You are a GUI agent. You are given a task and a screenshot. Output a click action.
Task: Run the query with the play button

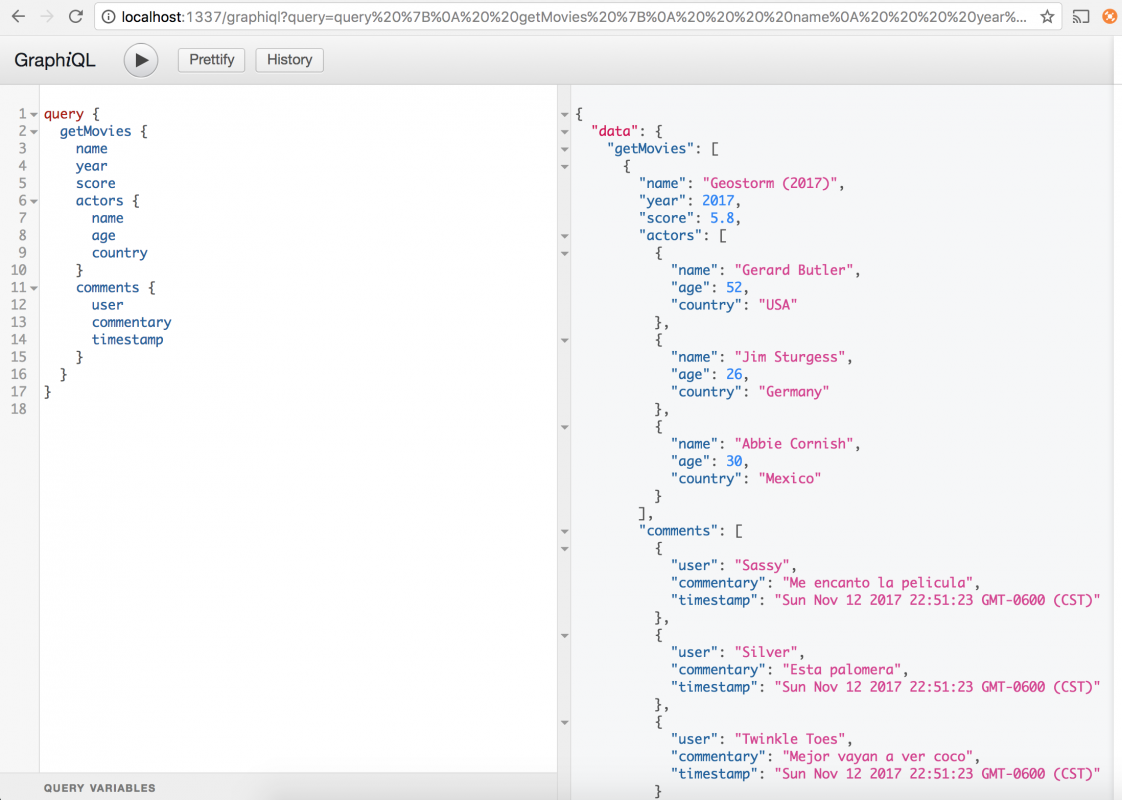(141, 60)
